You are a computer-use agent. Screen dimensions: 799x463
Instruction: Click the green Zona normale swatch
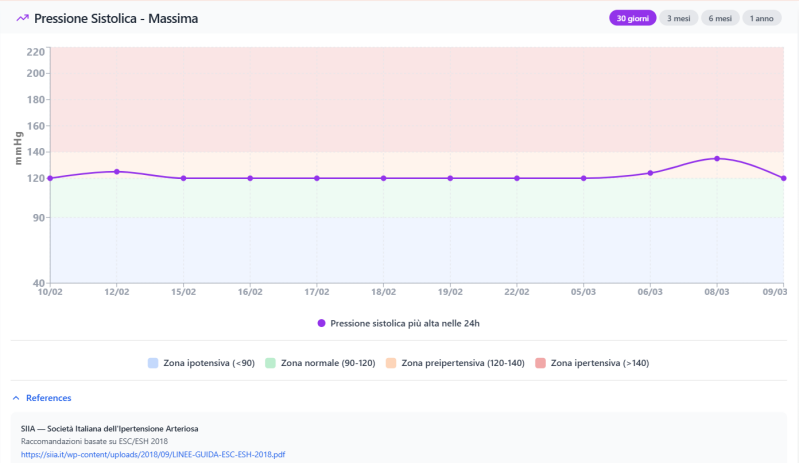point(270,362)
